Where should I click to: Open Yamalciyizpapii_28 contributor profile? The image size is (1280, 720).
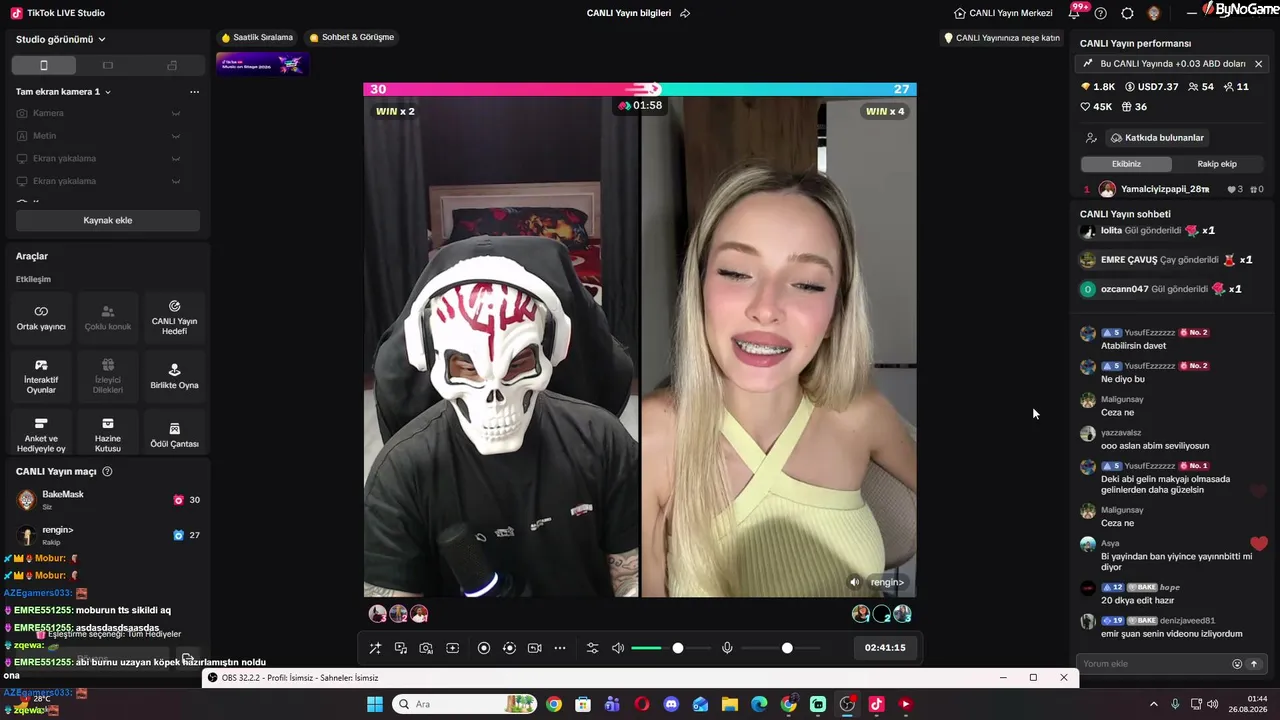coord(1165,189)
